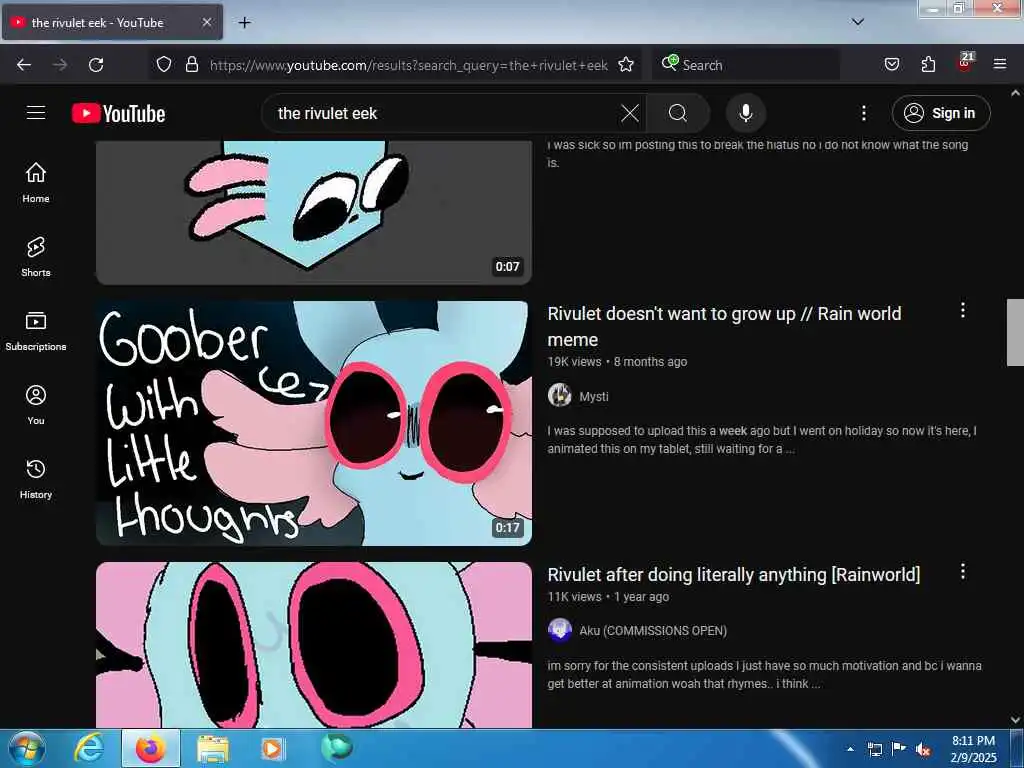Open options for 'Rivulet after doing literally anything'
The height and width of the screenshot is (768, 1024).
[963, 571]
